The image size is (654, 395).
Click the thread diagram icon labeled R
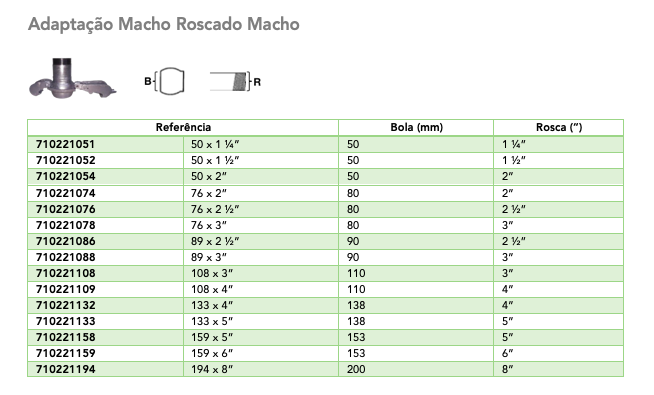pos(235,81)
